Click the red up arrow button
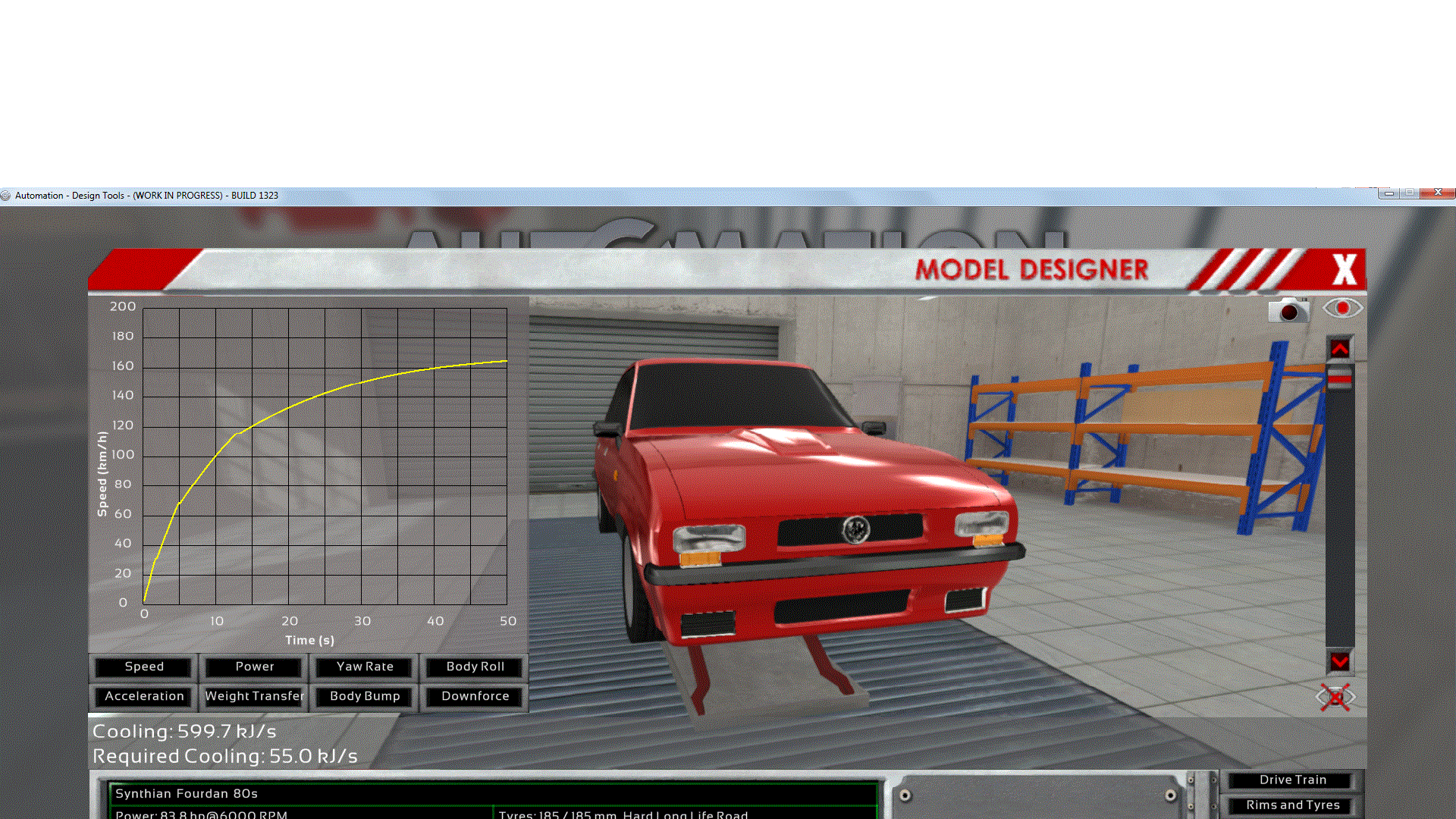This screenshot has height=819, width=1456. coord(1340,349)
